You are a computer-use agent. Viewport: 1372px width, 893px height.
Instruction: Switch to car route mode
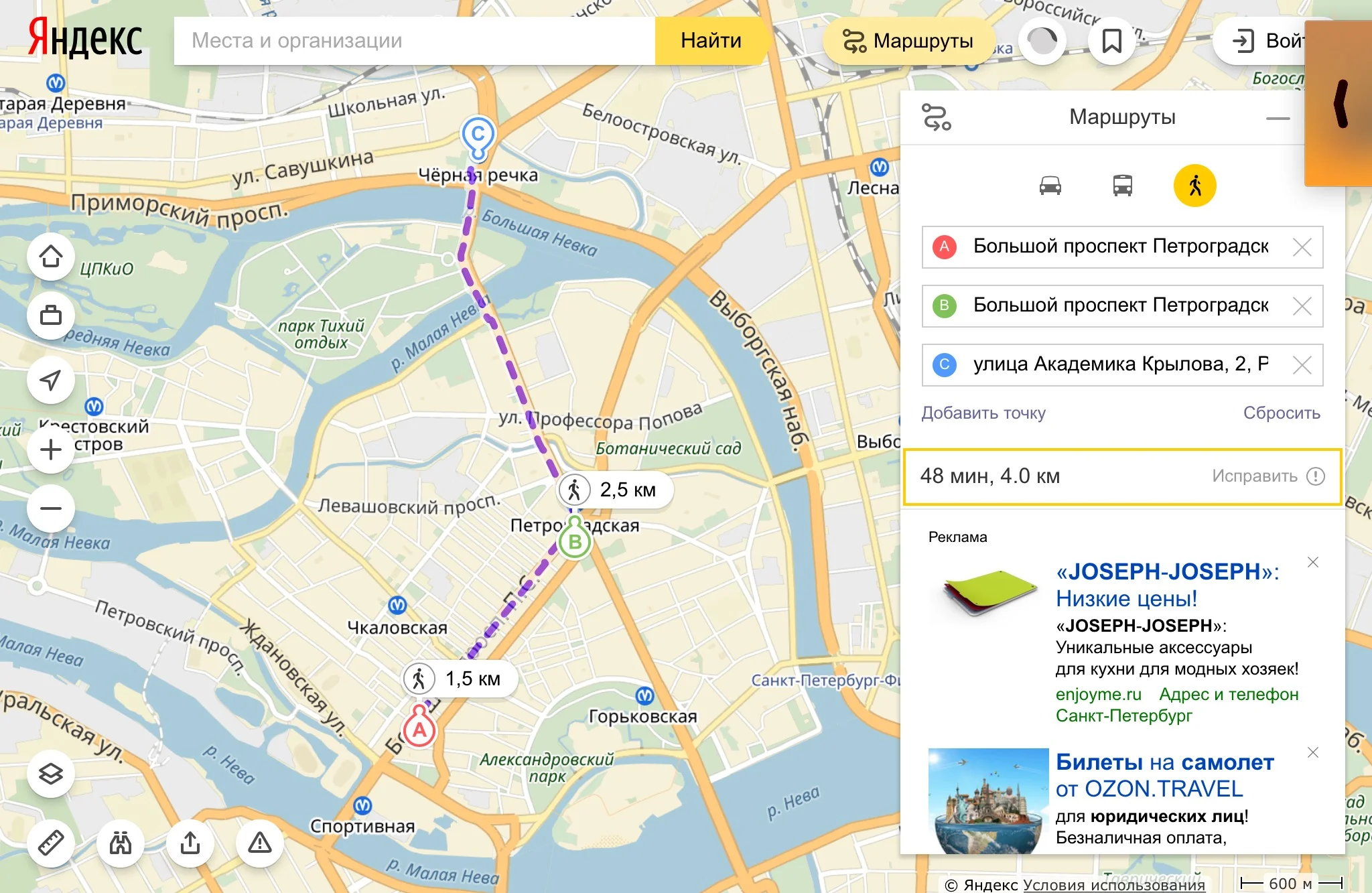(x=1050, y=185)
